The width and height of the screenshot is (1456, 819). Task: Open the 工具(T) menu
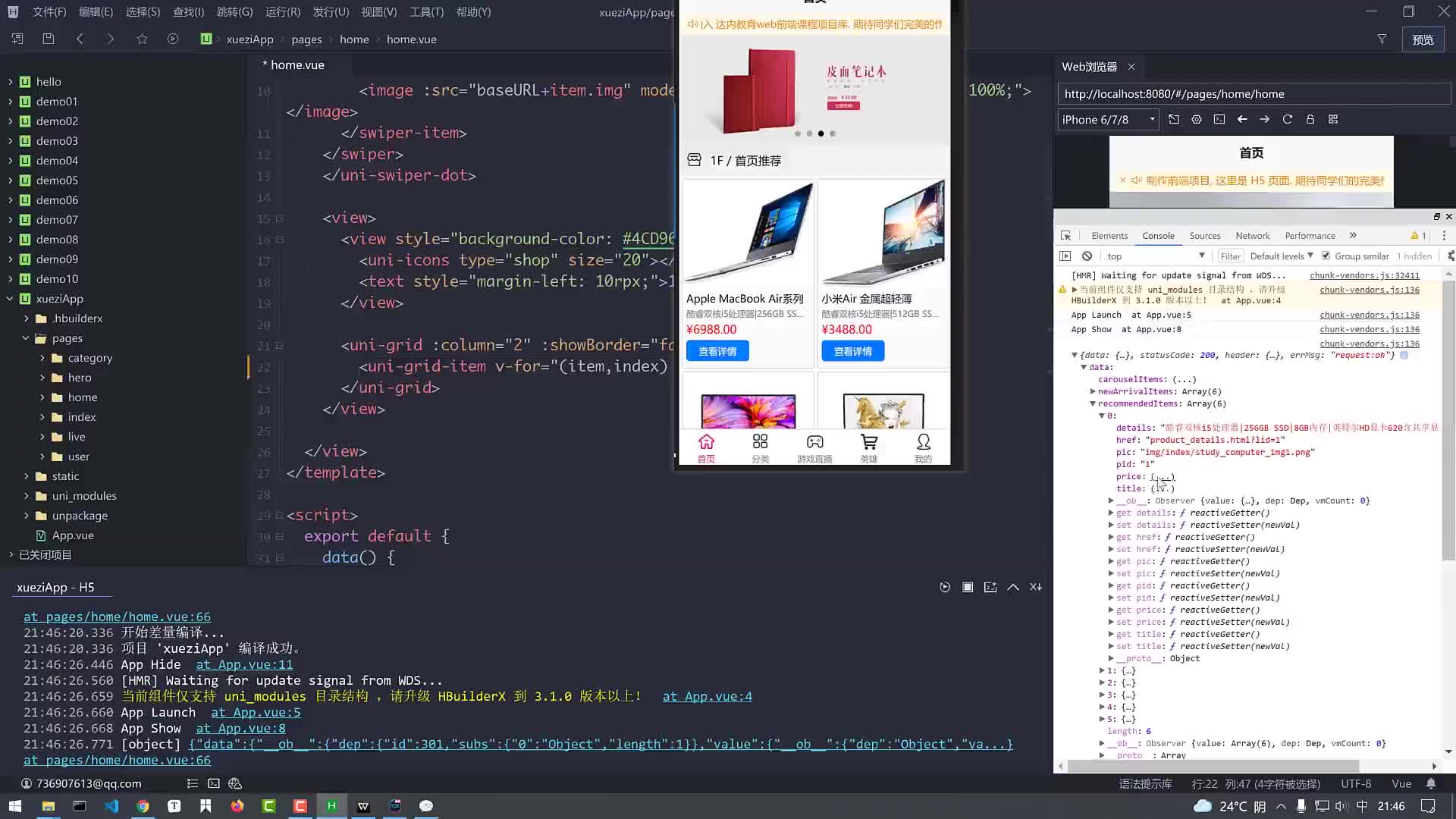pyautogui.click(x=426, y=12)
